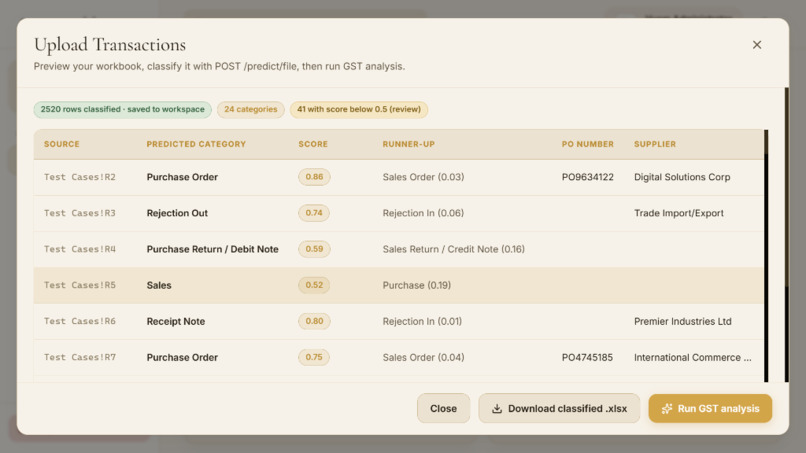
Task: Click the 0.86 score badge
Action: pos(314,177)
